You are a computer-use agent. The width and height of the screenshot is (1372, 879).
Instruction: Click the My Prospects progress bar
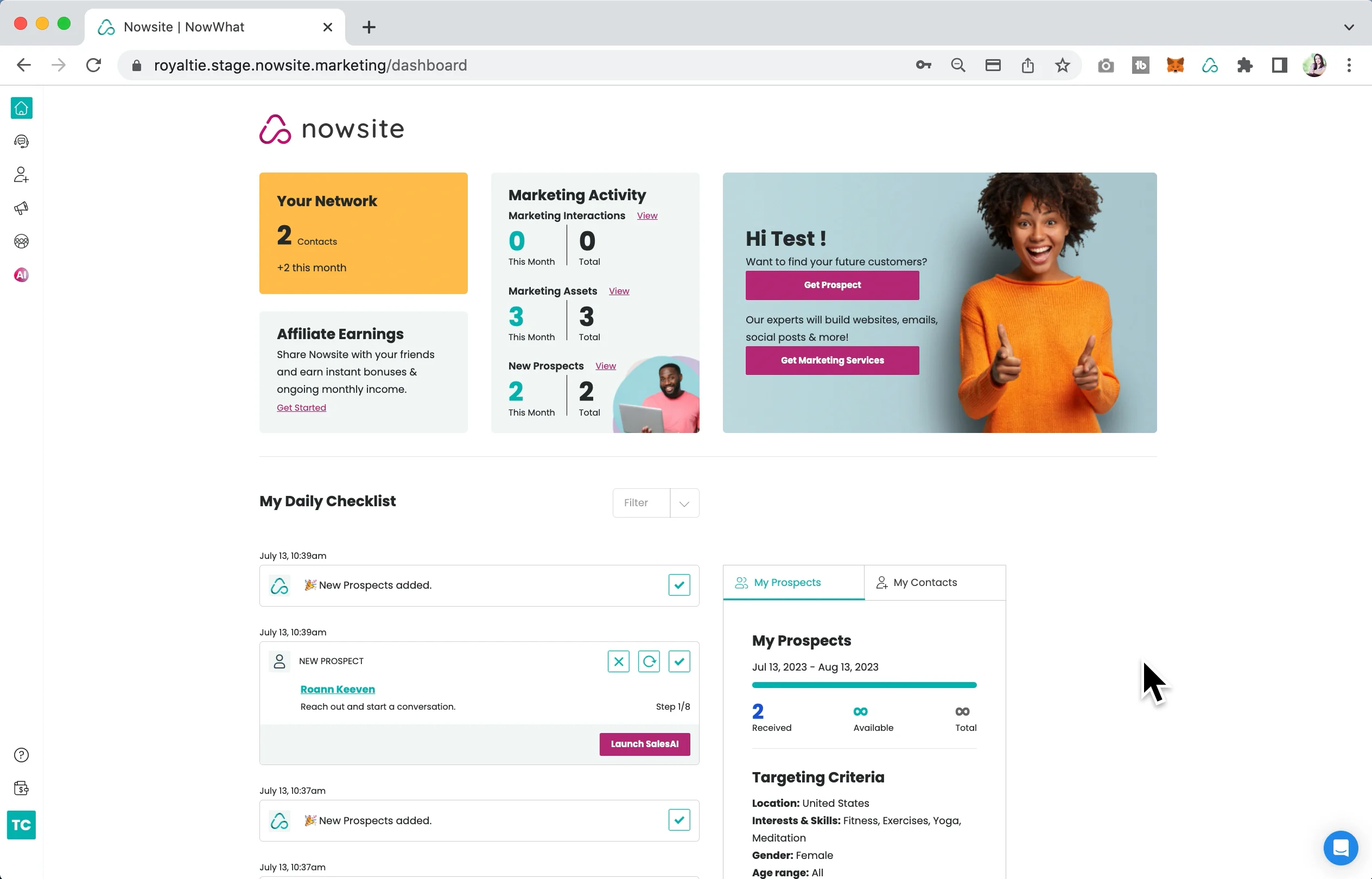pyautogui.click(x=864, y=685)
